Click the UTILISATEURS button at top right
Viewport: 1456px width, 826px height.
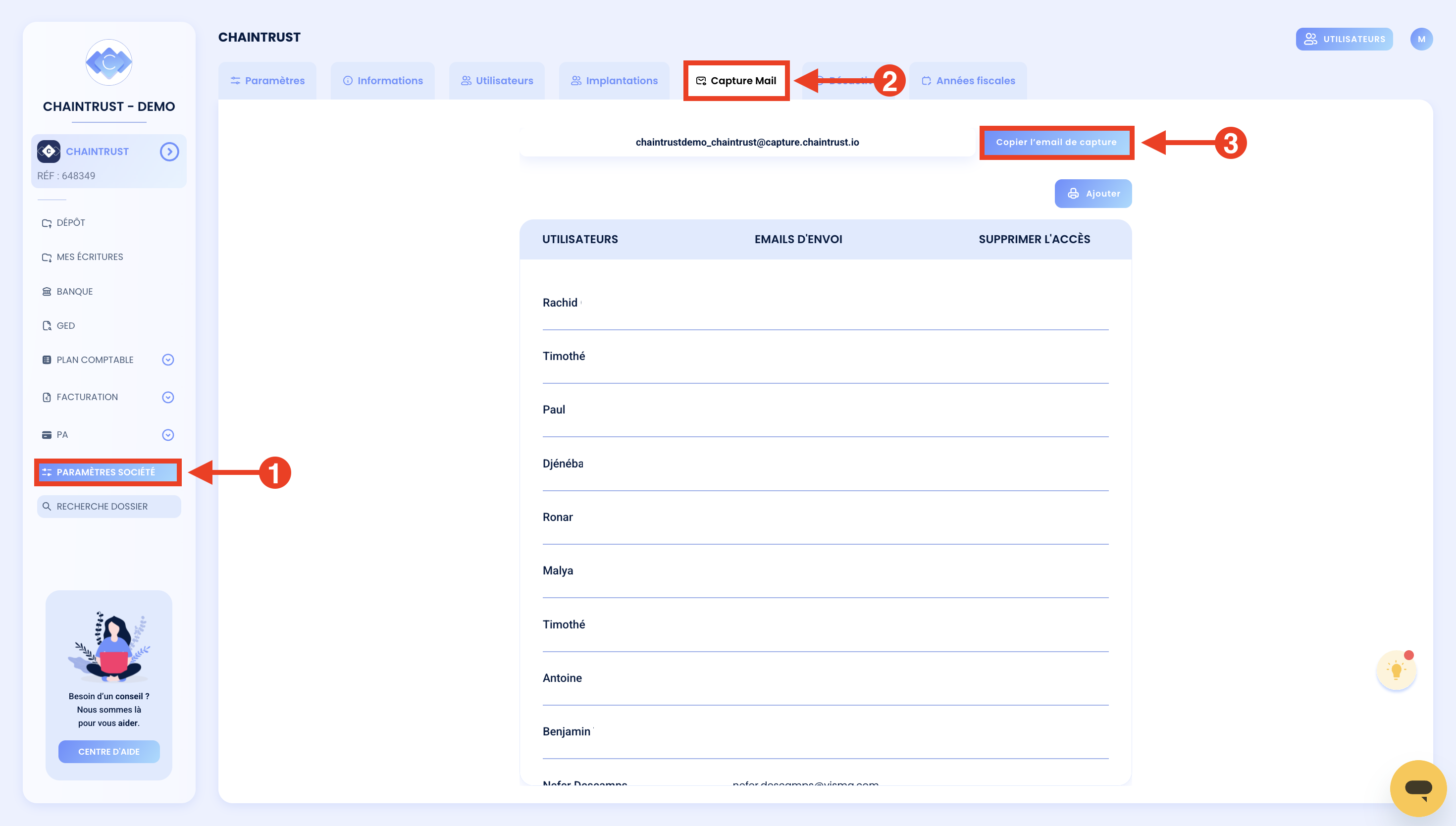1344,39
